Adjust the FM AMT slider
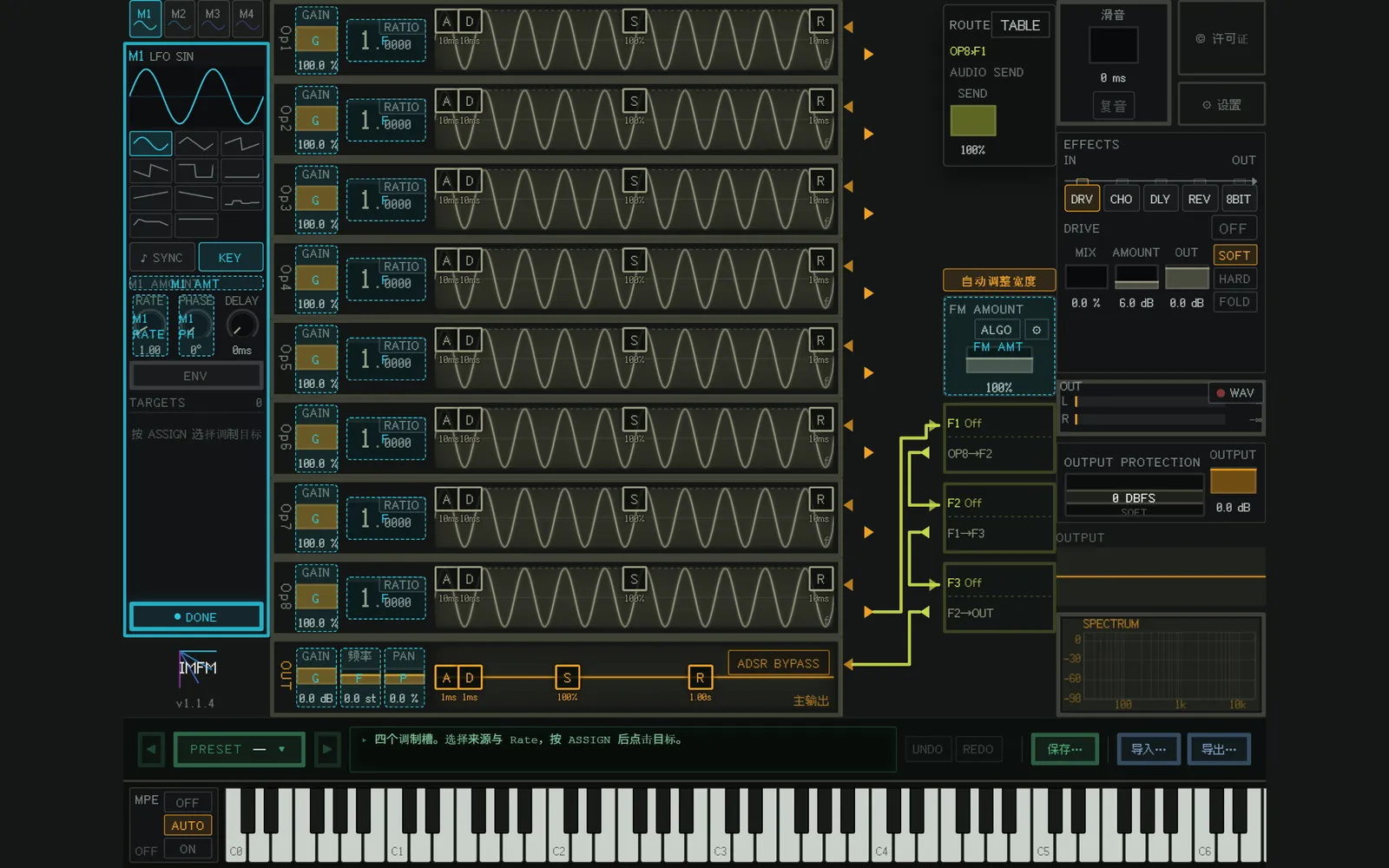 coord(999,364)
